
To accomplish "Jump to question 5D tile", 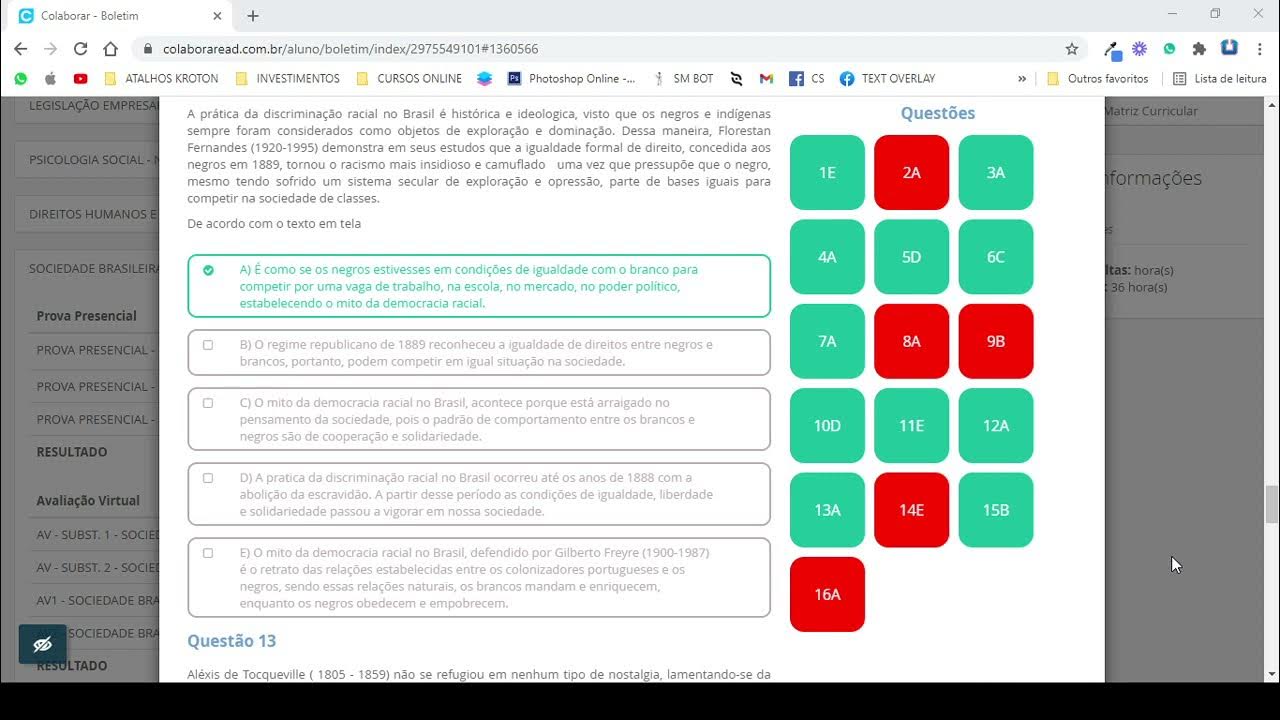I will coord(911,257).
